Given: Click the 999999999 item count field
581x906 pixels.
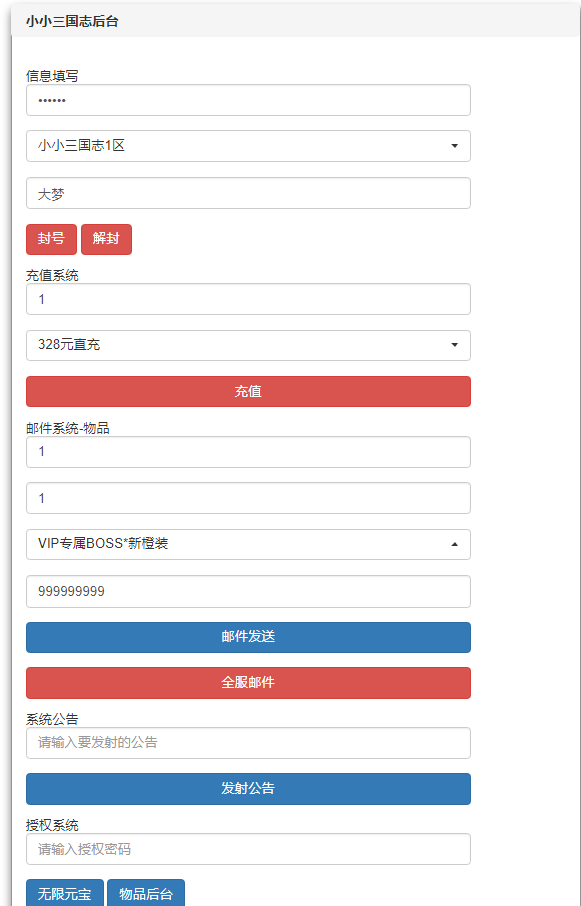Looking at the screenshot, I should coord(247,591).
